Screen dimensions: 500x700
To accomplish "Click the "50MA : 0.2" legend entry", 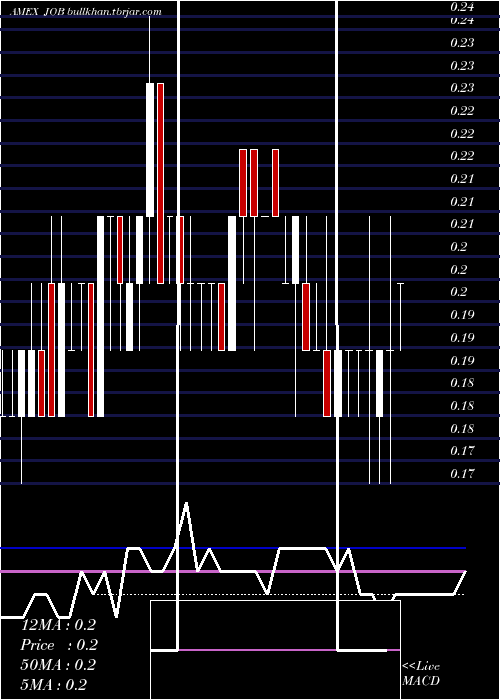I will 58,665.
